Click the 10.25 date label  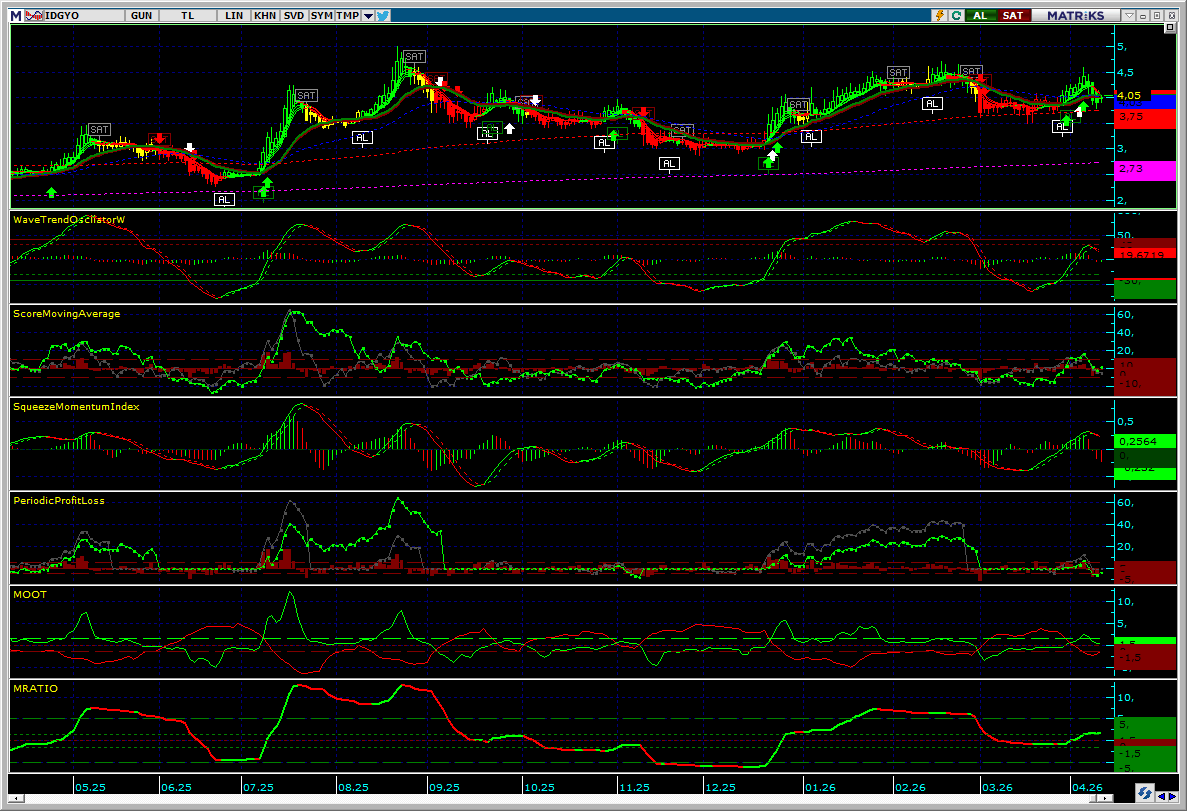539,788
